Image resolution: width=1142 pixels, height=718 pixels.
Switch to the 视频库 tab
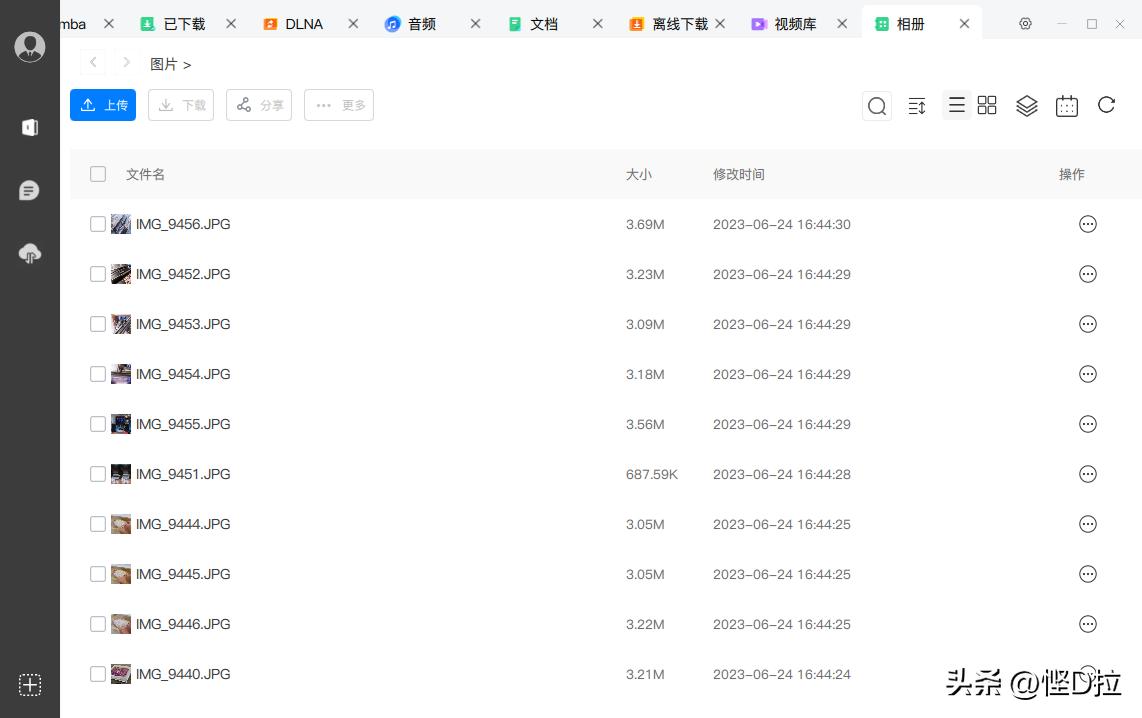pyautogui.click(x=794, y=23)
